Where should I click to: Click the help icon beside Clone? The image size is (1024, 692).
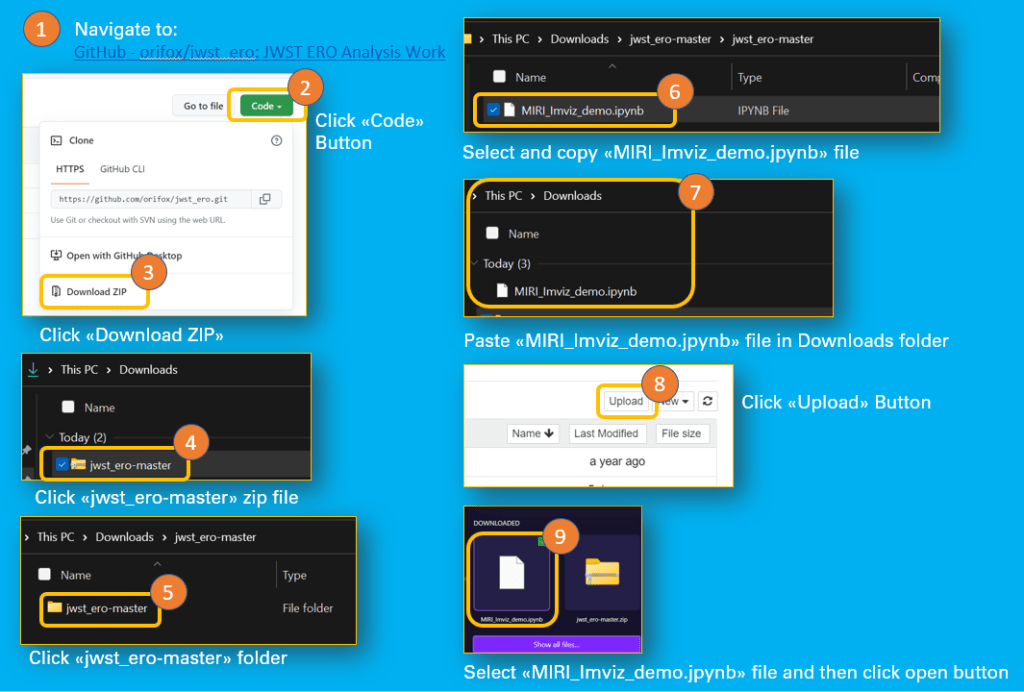(277, 141)
